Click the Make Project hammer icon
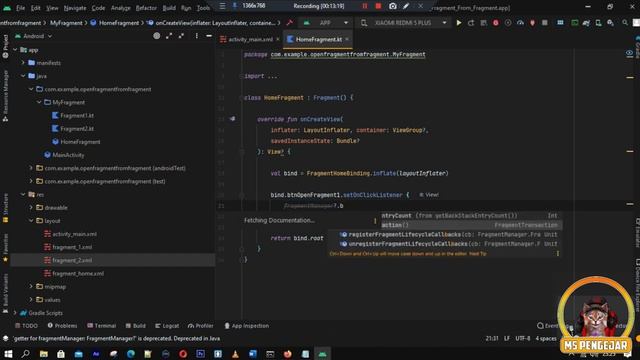Screen dimensions: 640x360 289,23
